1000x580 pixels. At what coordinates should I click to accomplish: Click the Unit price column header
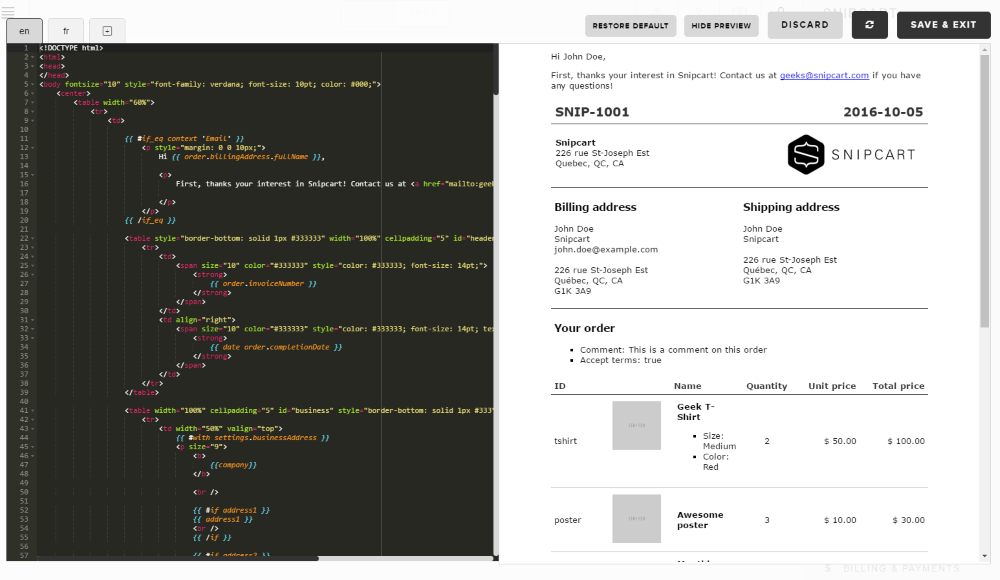tap(832, 386)
